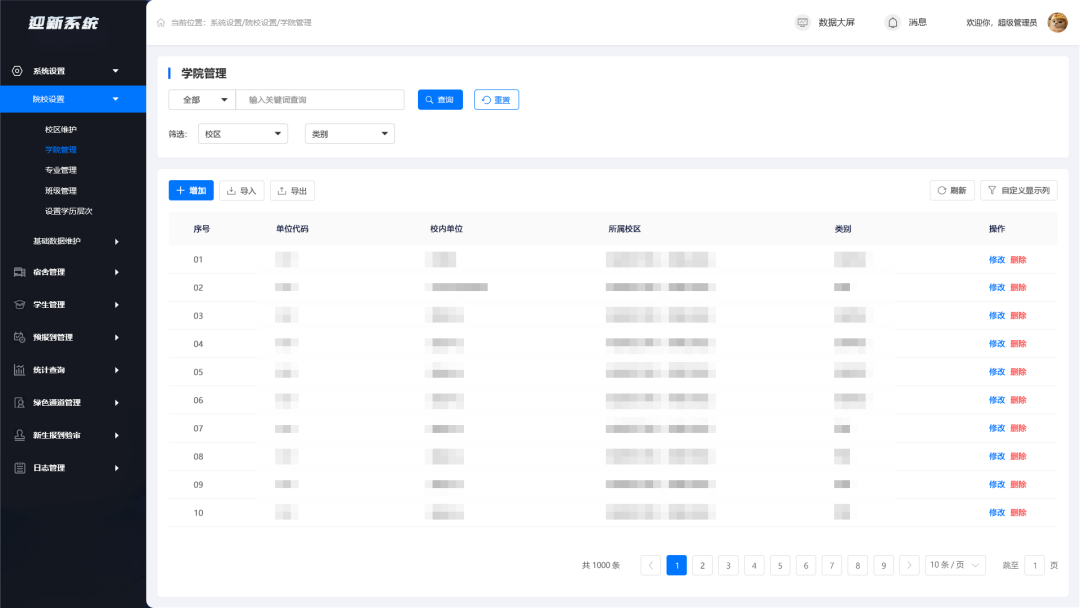This screenshot has width=1080, height=608.
Task: Click 修改 link in row 07
Action: [x=997, y=428]
